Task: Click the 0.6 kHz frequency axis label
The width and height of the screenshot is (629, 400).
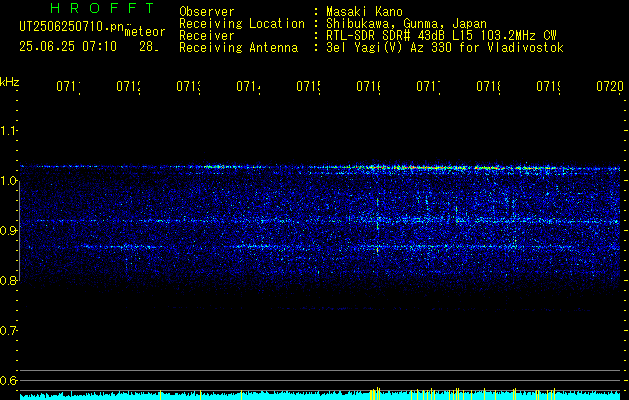Action: coord(8,380)
